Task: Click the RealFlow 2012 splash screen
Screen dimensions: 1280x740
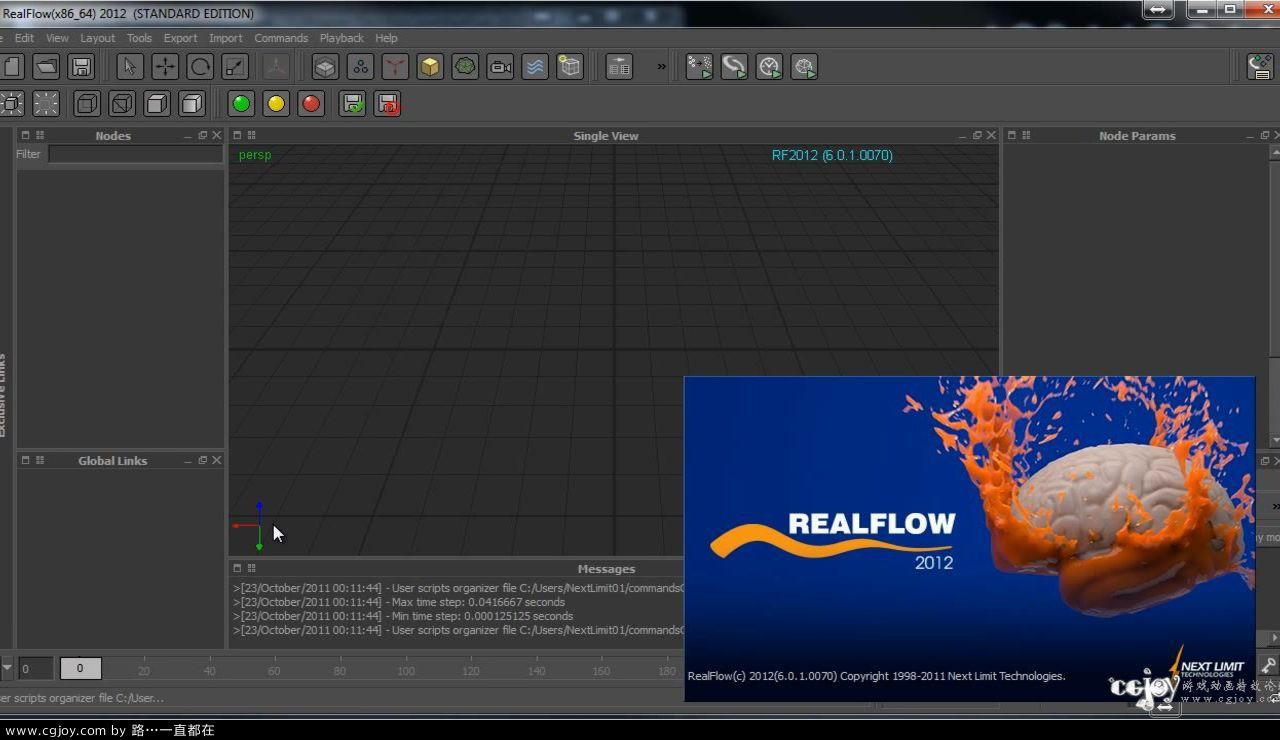Action: (969, 538)
